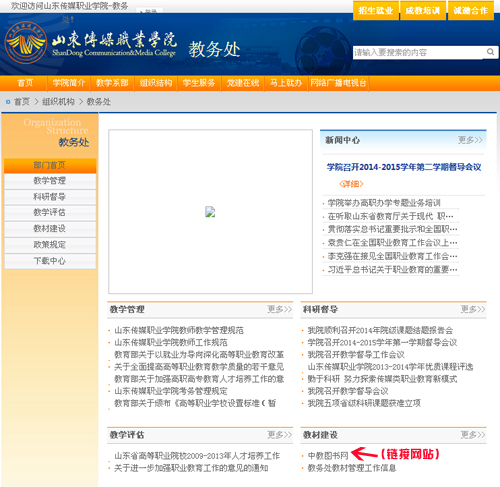Click the broken image placeholder in slideshow

[x=210, y=212]
